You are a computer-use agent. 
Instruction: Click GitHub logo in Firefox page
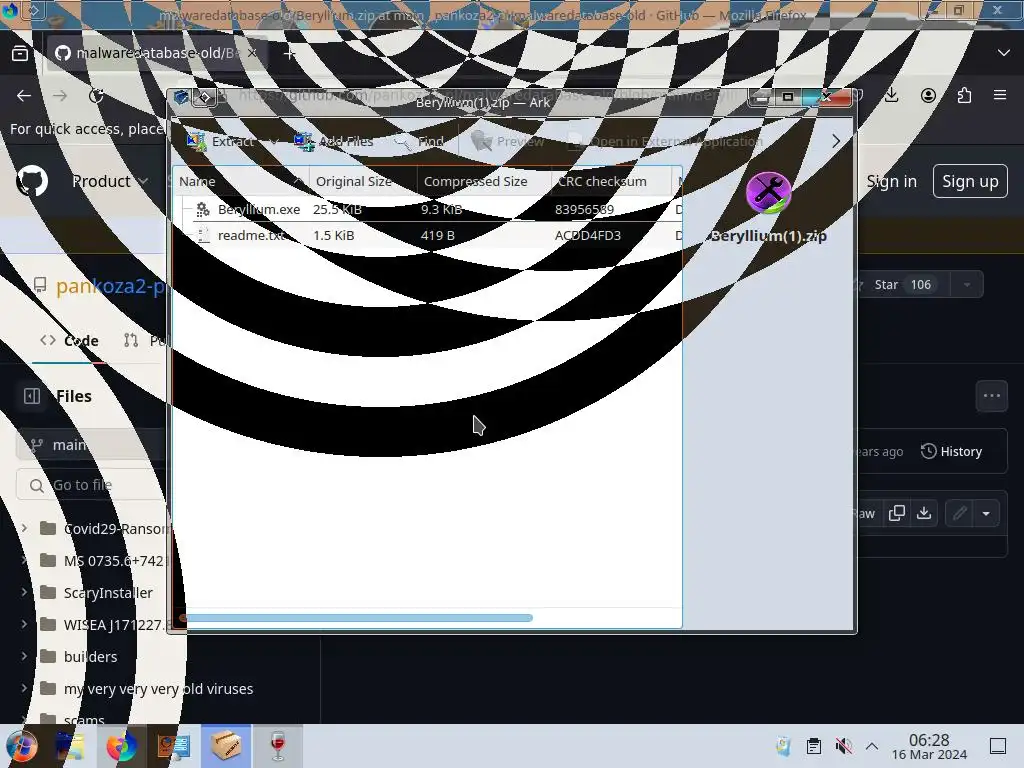coord(32,181)
